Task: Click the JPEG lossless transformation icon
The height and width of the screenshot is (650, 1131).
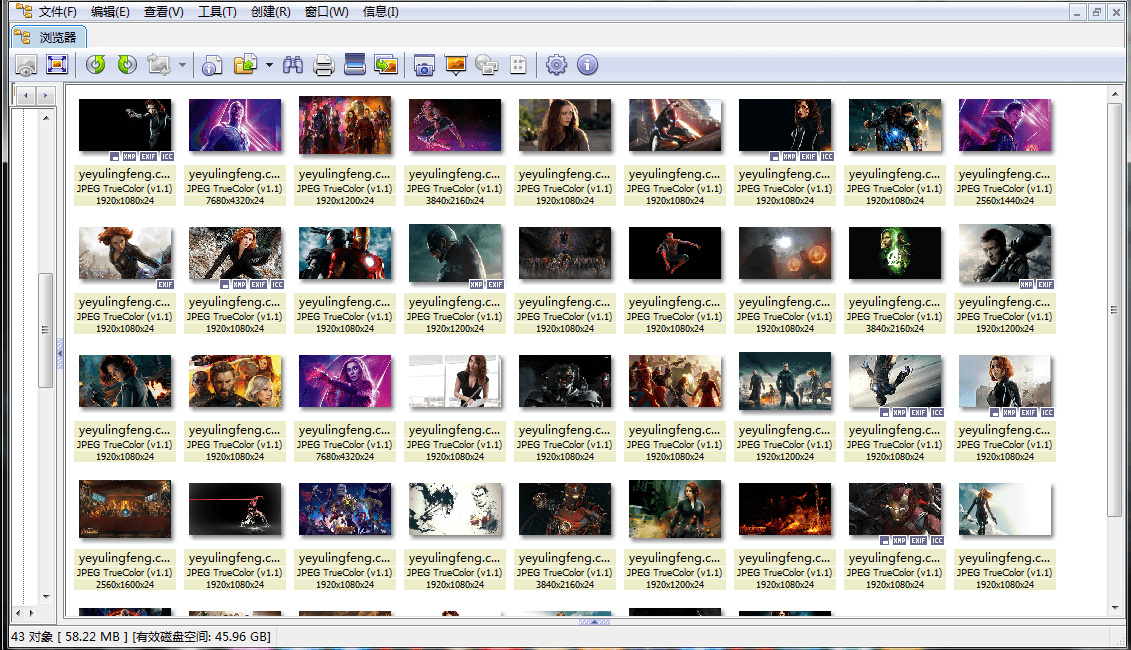Action: [159, 65]
